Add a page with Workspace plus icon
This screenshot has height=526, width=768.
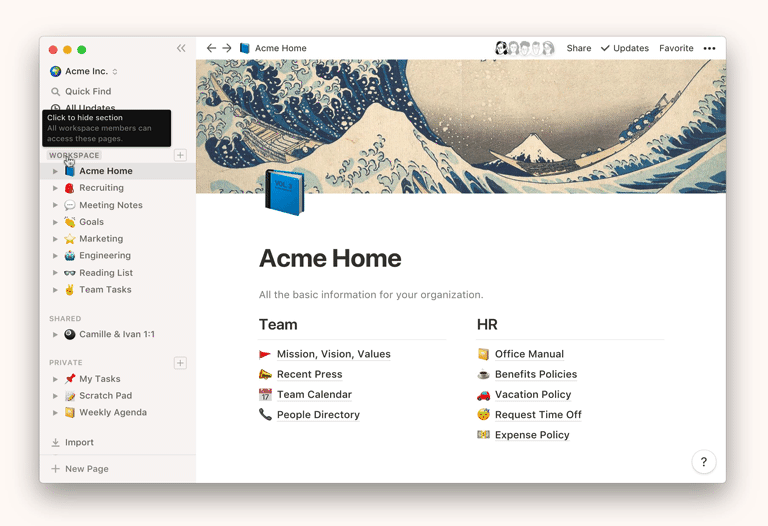click(180, 155)
